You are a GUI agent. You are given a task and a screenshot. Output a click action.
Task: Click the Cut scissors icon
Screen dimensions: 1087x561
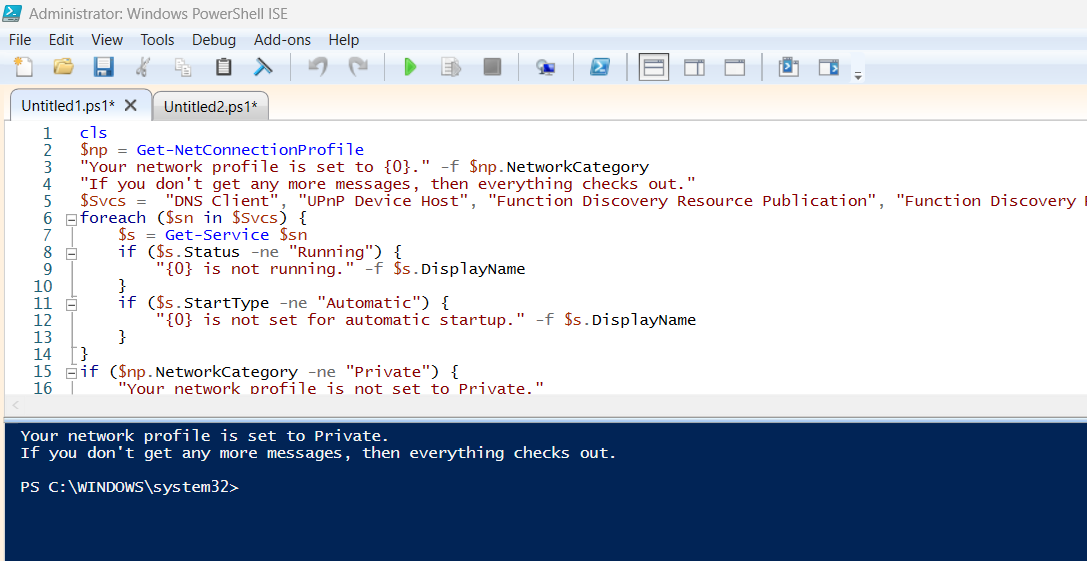click(x=143, y=67)
